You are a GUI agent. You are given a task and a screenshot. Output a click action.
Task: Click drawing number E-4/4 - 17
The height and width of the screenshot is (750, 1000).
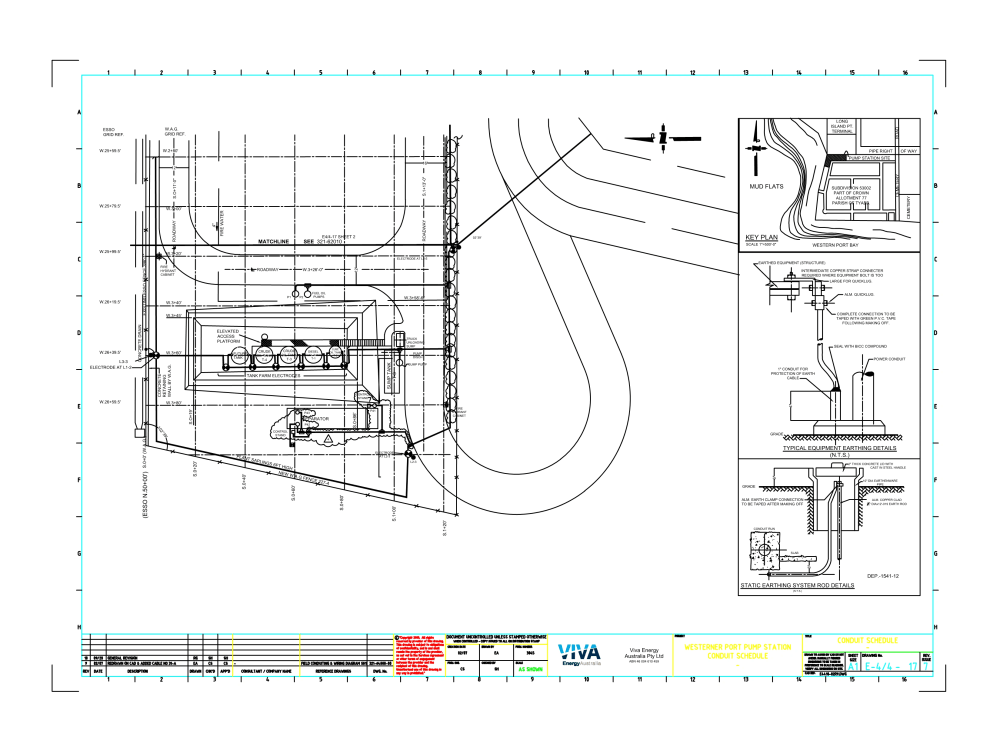pos(890,667)
